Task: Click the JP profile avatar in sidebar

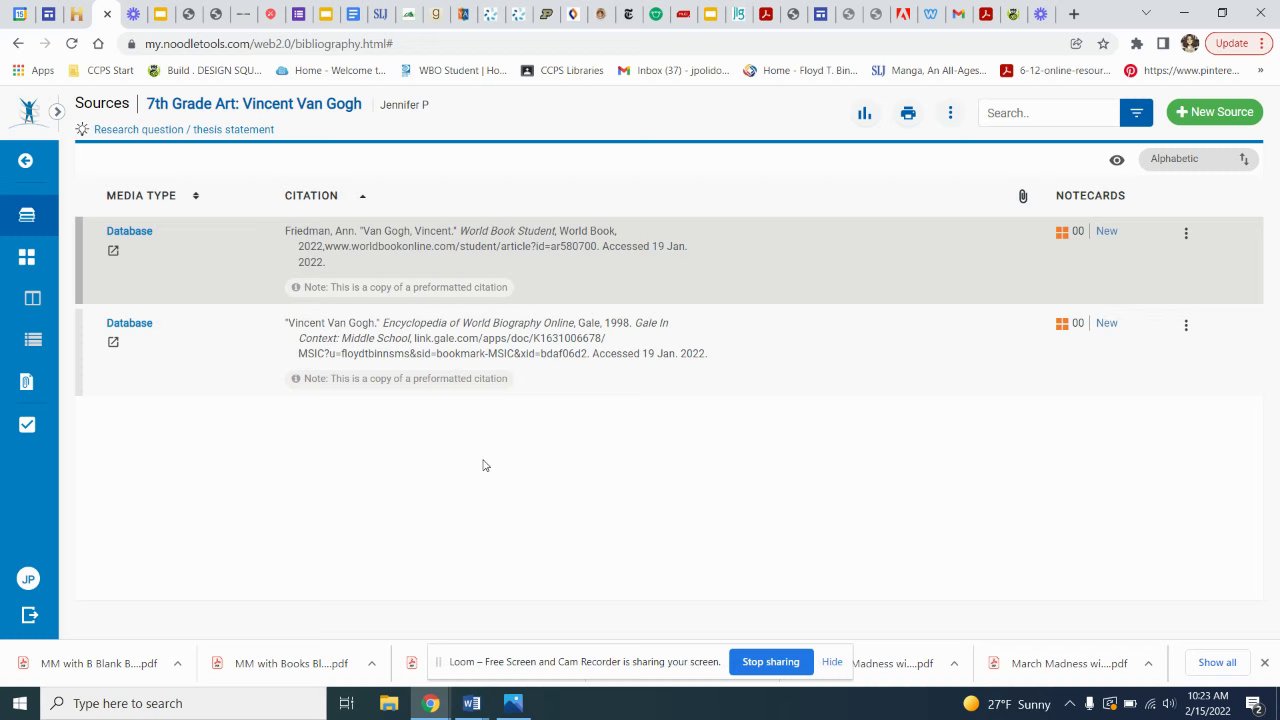Action: point(28,579)
